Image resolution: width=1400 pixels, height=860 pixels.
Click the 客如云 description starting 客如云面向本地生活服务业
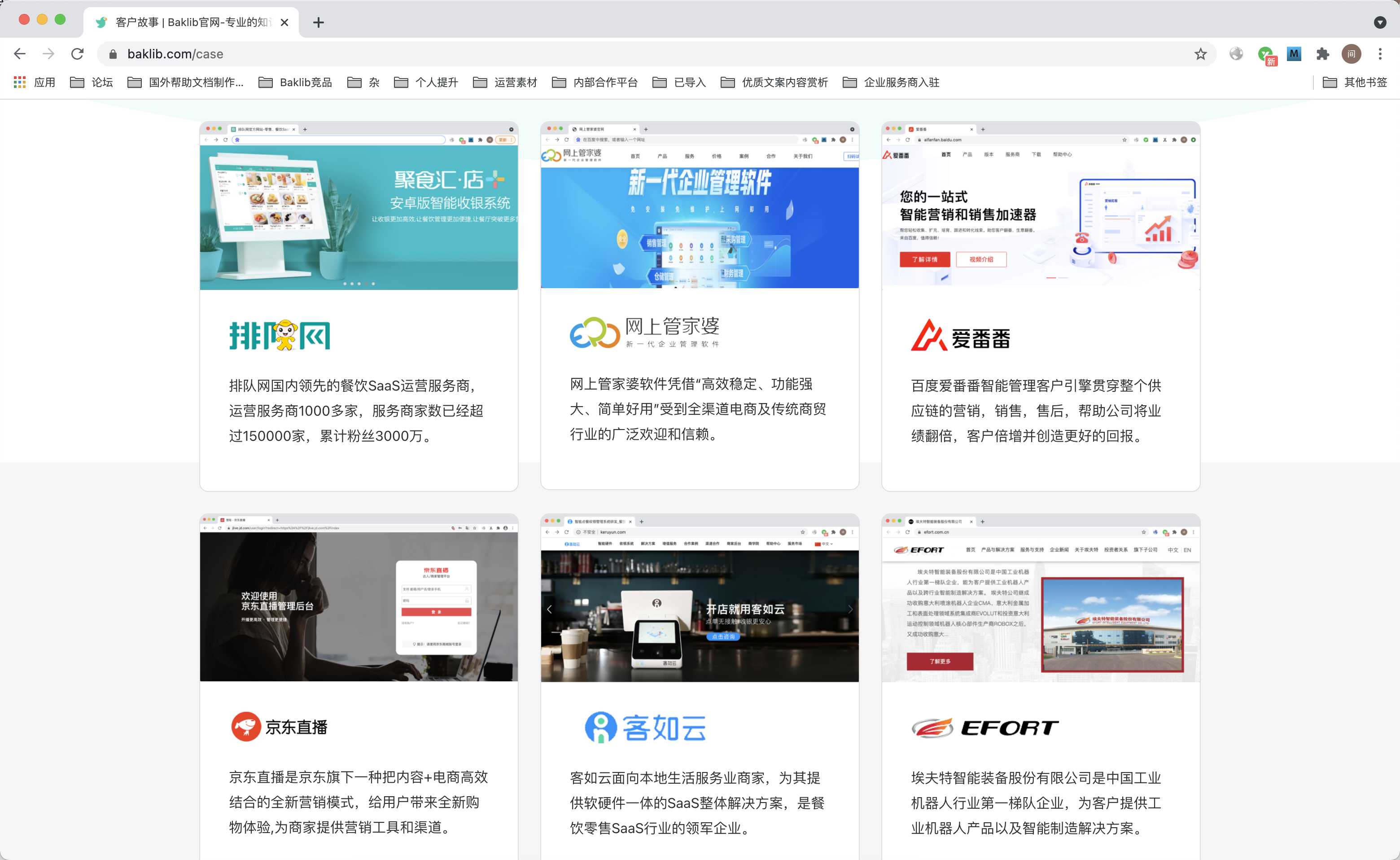pyautogui.click(x=697, y=803)
